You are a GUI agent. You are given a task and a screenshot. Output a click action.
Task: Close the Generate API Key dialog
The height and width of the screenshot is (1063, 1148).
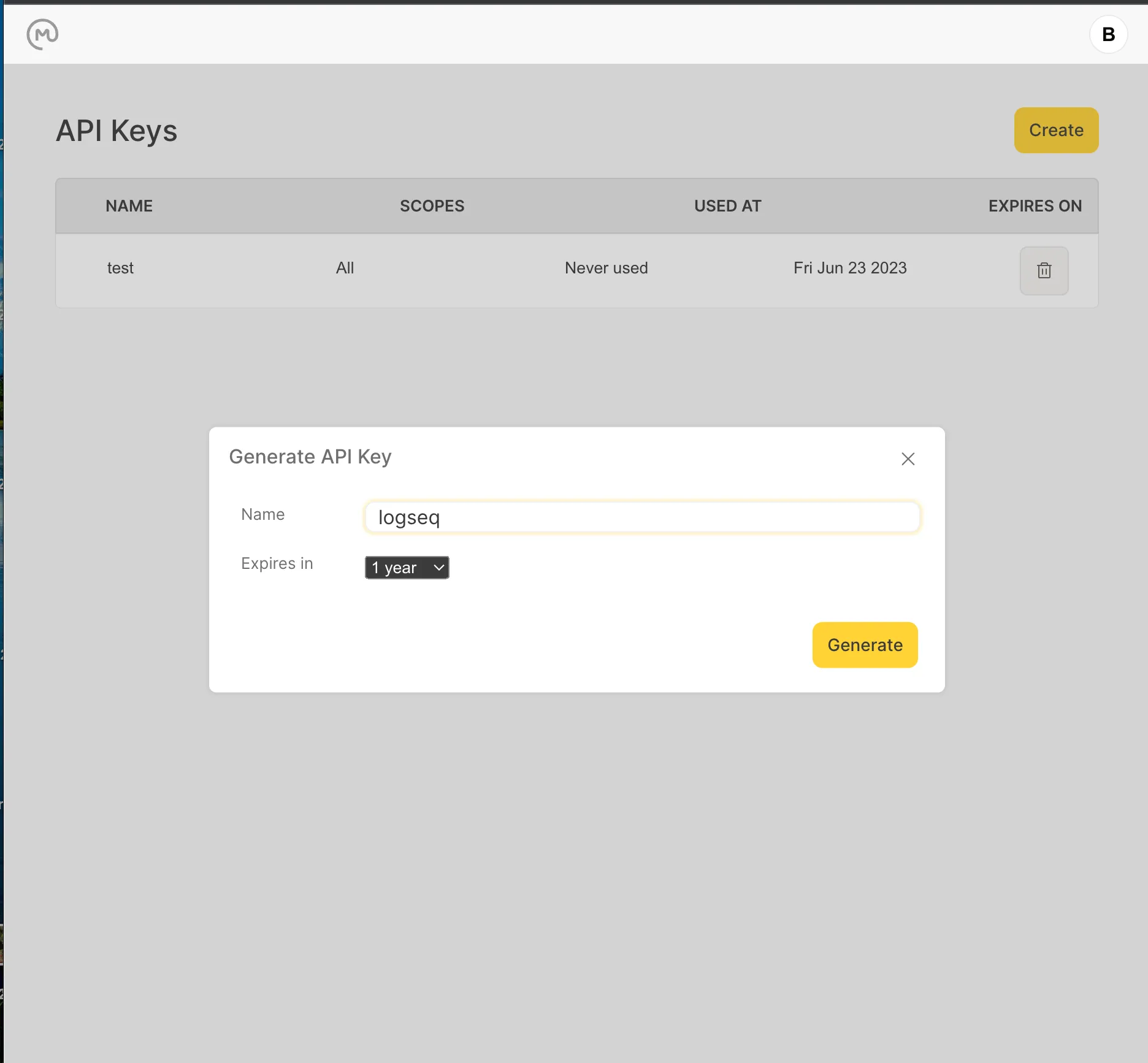tap(908, 459)
